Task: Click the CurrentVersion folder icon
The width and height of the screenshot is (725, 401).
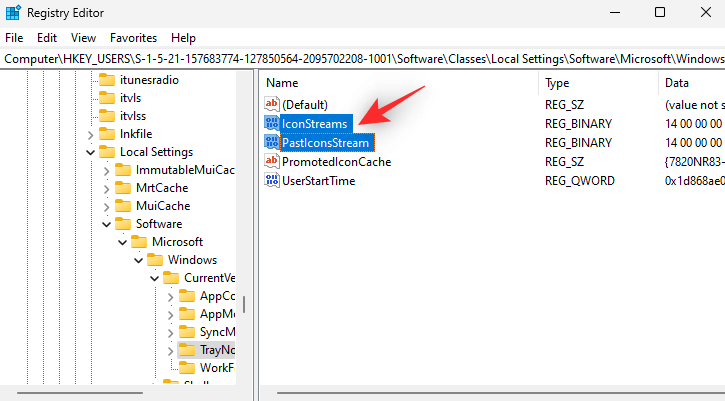Action: (x=171, y=278)
